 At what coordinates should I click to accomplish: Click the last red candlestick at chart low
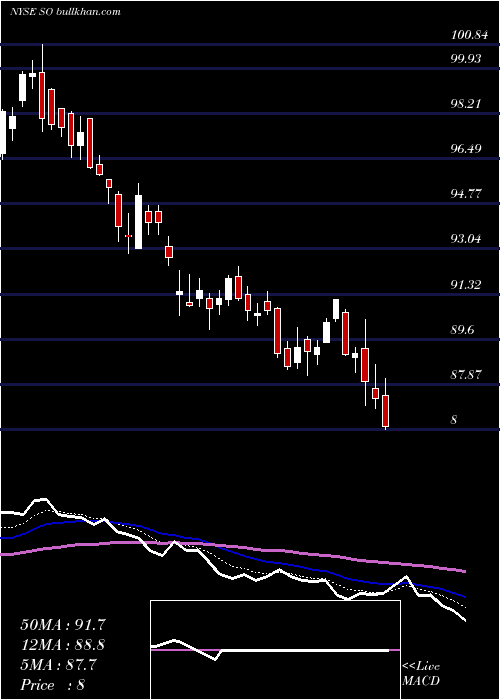pyautogui.click(x=386, y=410)
